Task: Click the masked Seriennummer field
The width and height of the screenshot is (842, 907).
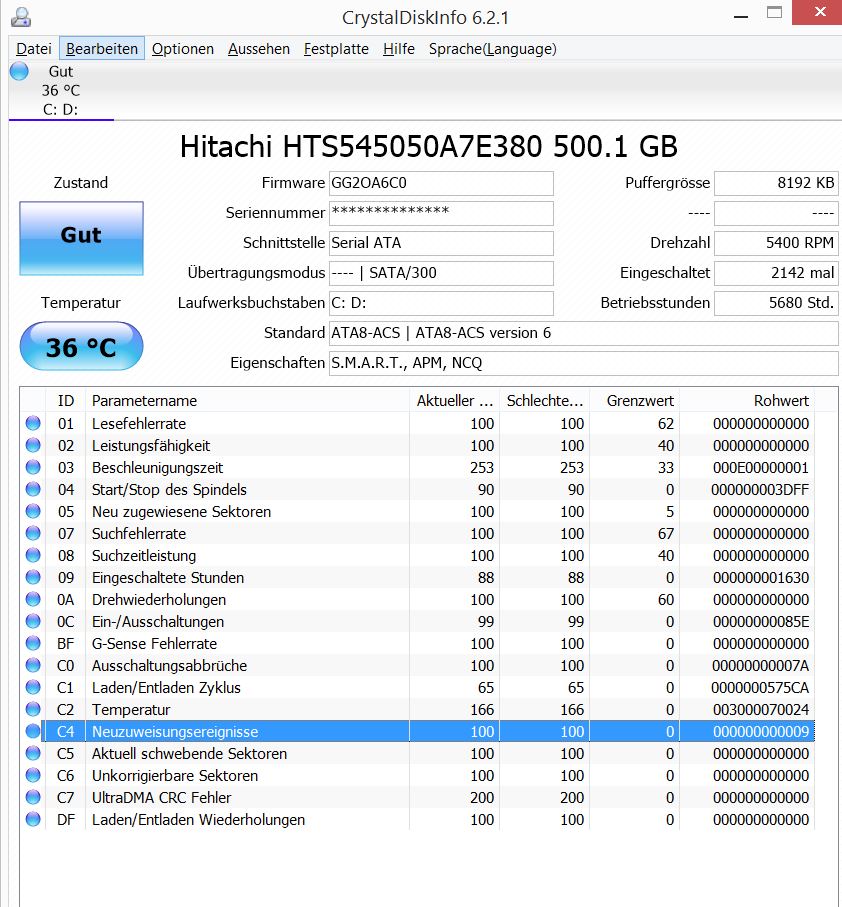Action: click(441, 213)
